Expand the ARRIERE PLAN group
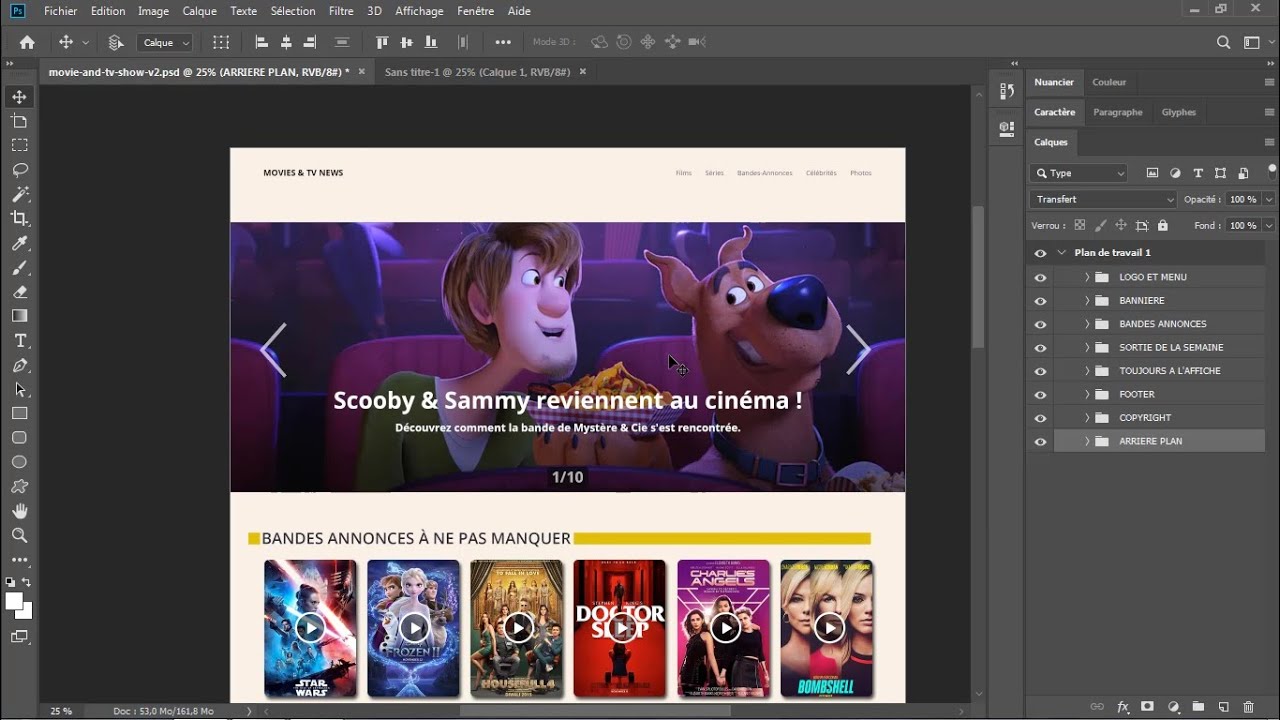 (1087, 441)
